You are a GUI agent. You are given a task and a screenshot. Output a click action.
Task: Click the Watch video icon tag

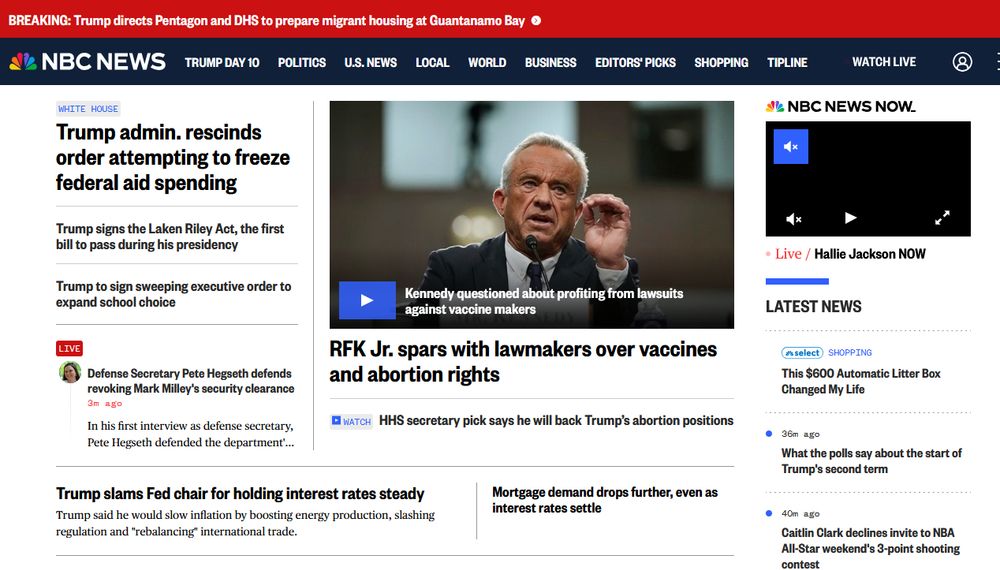[351, 421]
